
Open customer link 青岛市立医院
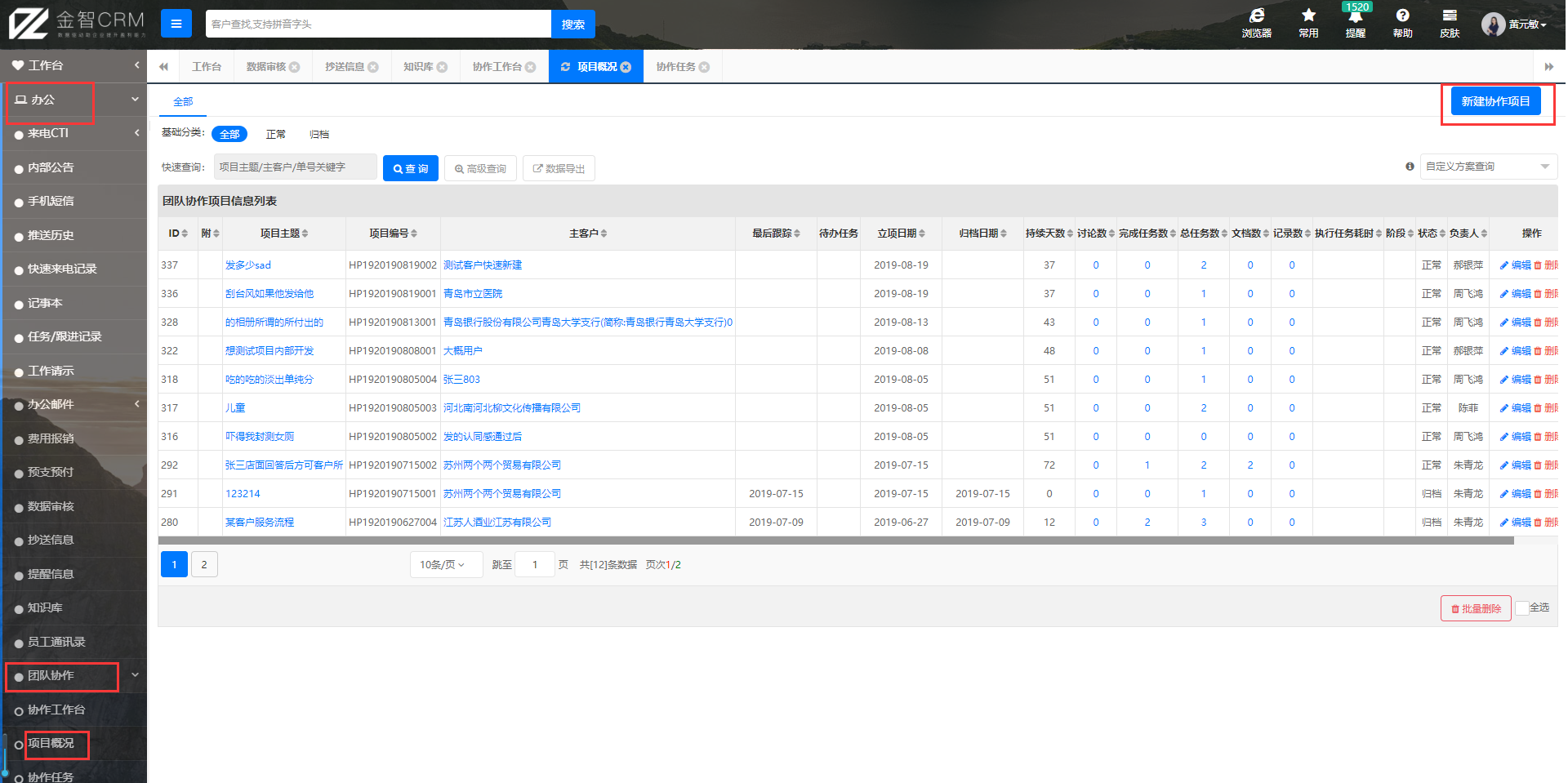pyautogui.click(x=473, y=294)
